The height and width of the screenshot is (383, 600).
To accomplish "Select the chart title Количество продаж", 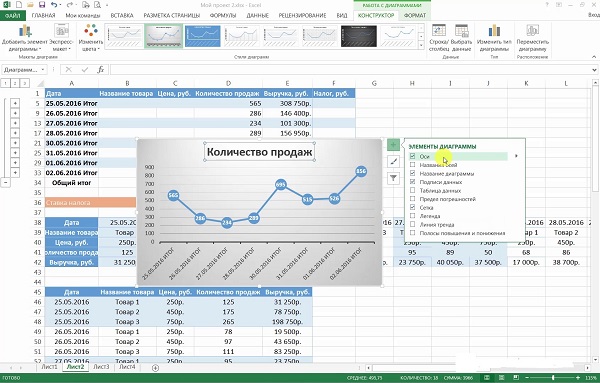I will (x=260, y=152).
